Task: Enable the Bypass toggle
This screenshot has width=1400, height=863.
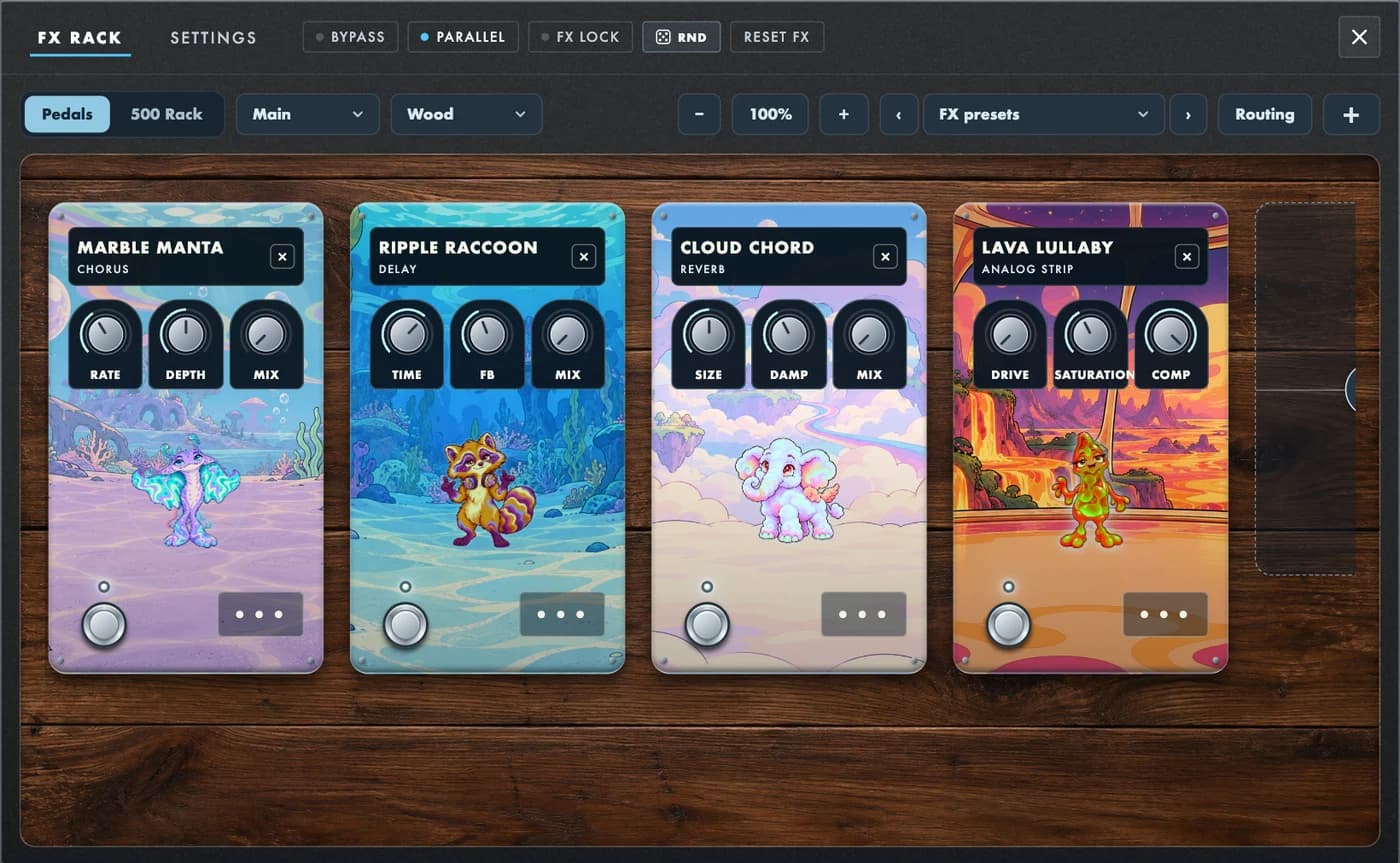Action: click(350, 37)
